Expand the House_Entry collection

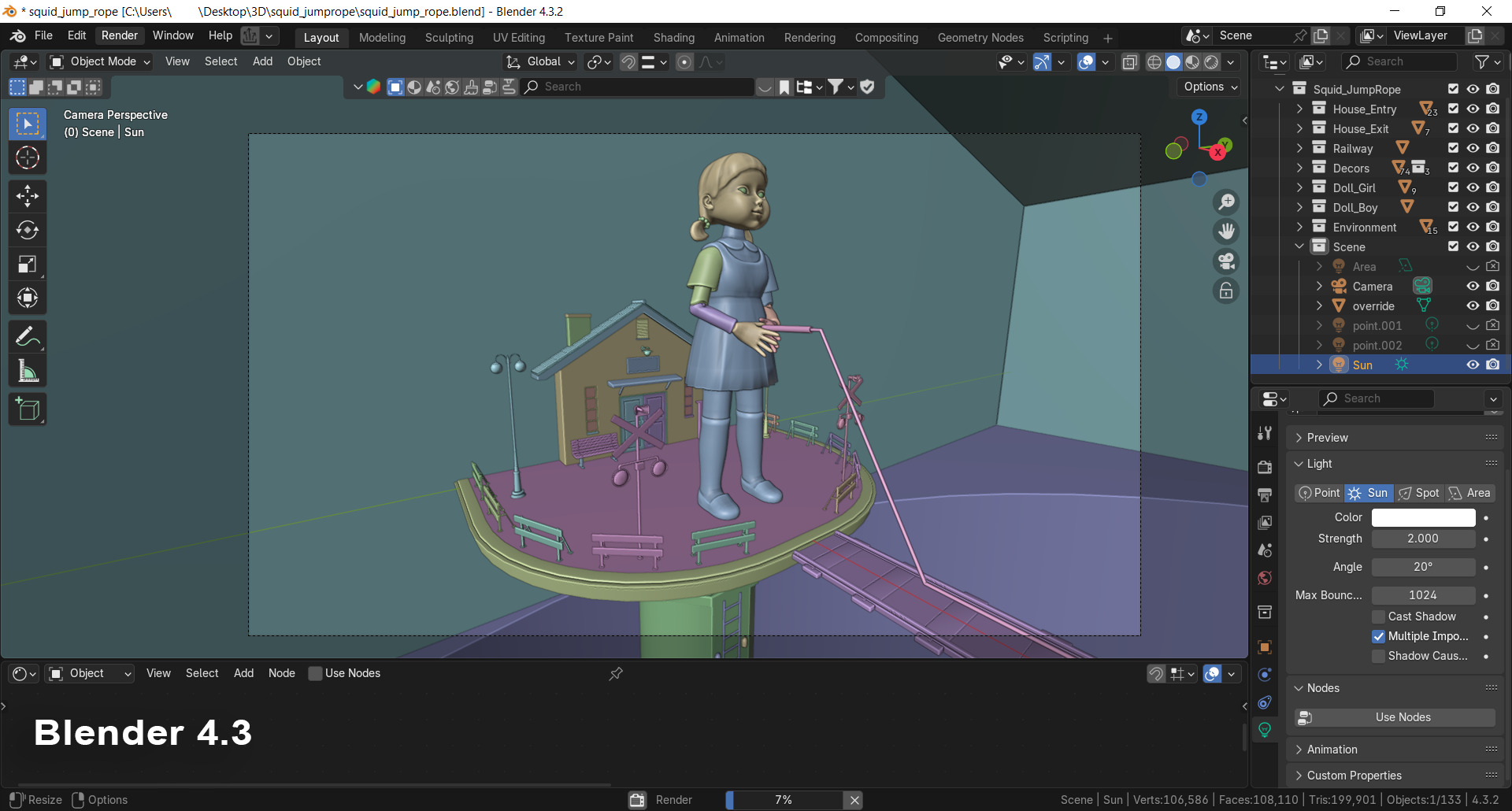click(1299, 109)
